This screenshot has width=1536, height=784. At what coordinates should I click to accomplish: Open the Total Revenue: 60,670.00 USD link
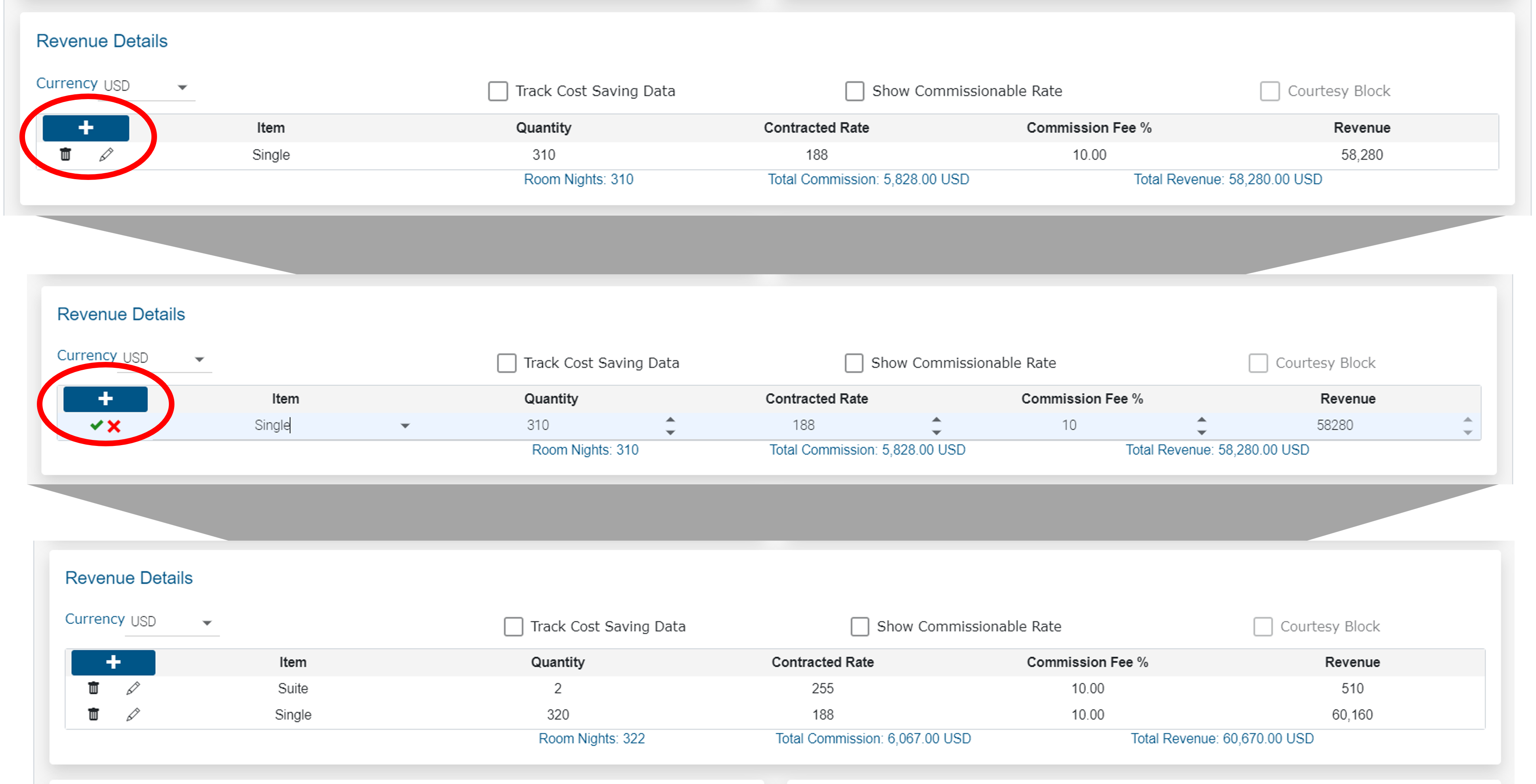click(x=1222, y=738)
